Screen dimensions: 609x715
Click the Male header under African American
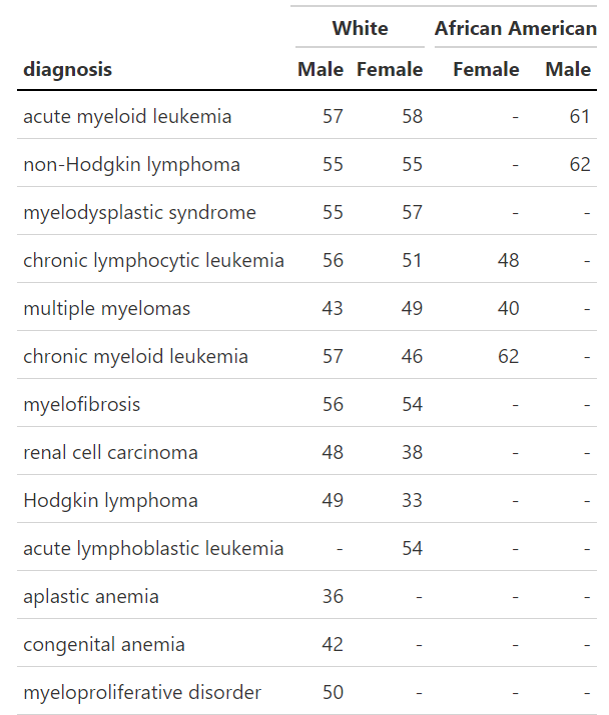coord(568,69)
